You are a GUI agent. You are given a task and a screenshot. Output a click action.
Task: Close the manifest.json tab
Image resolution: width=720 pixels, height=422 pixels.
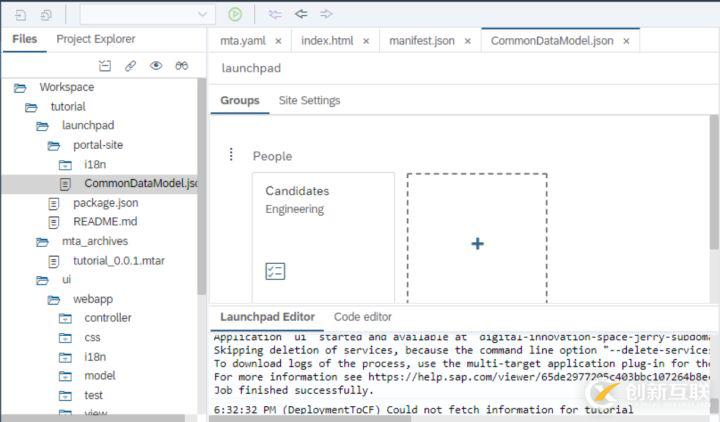467,41
